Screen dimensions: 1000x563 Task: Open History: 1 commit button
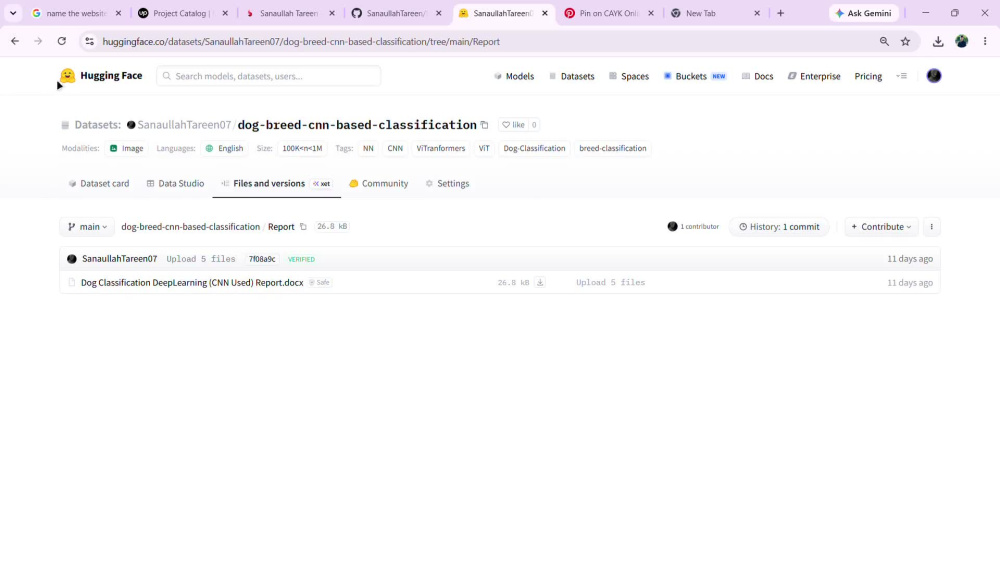[779, 226]
